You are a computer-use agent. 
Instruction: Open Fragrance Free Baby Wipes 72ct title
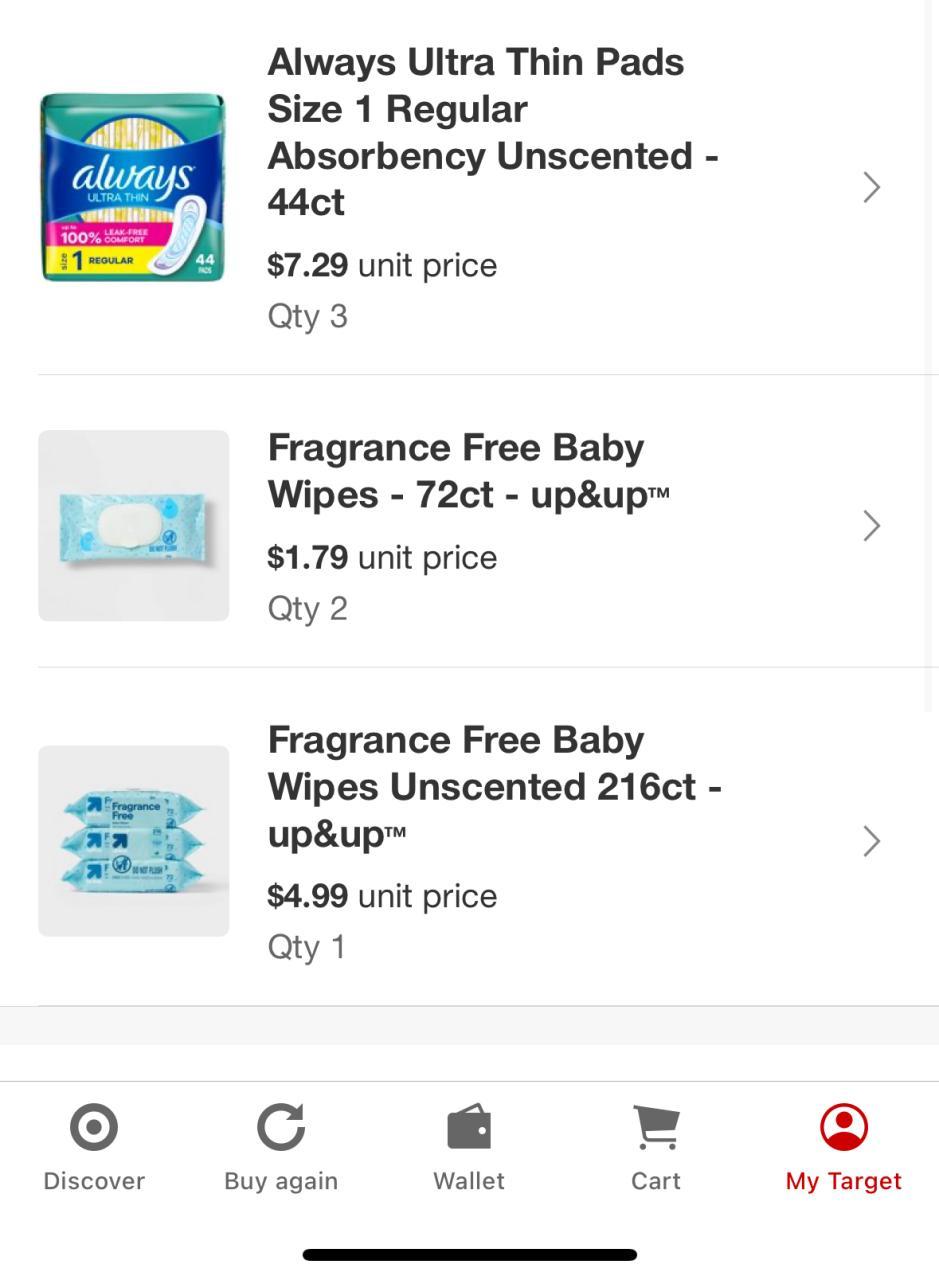[467, 471]
